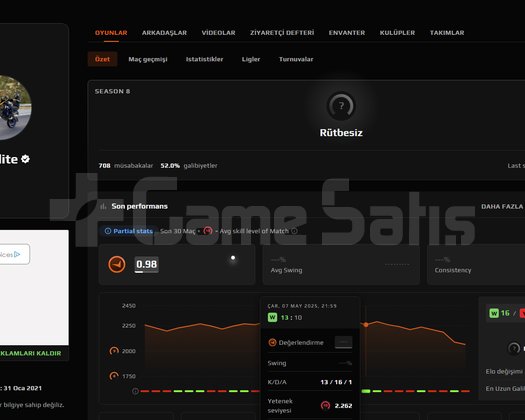Click the skill level icon beside 2.262

(325, 406)
